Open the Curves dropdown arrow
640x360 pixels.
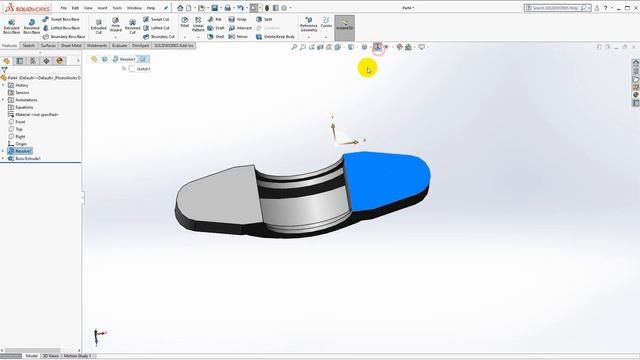[326, 37]
